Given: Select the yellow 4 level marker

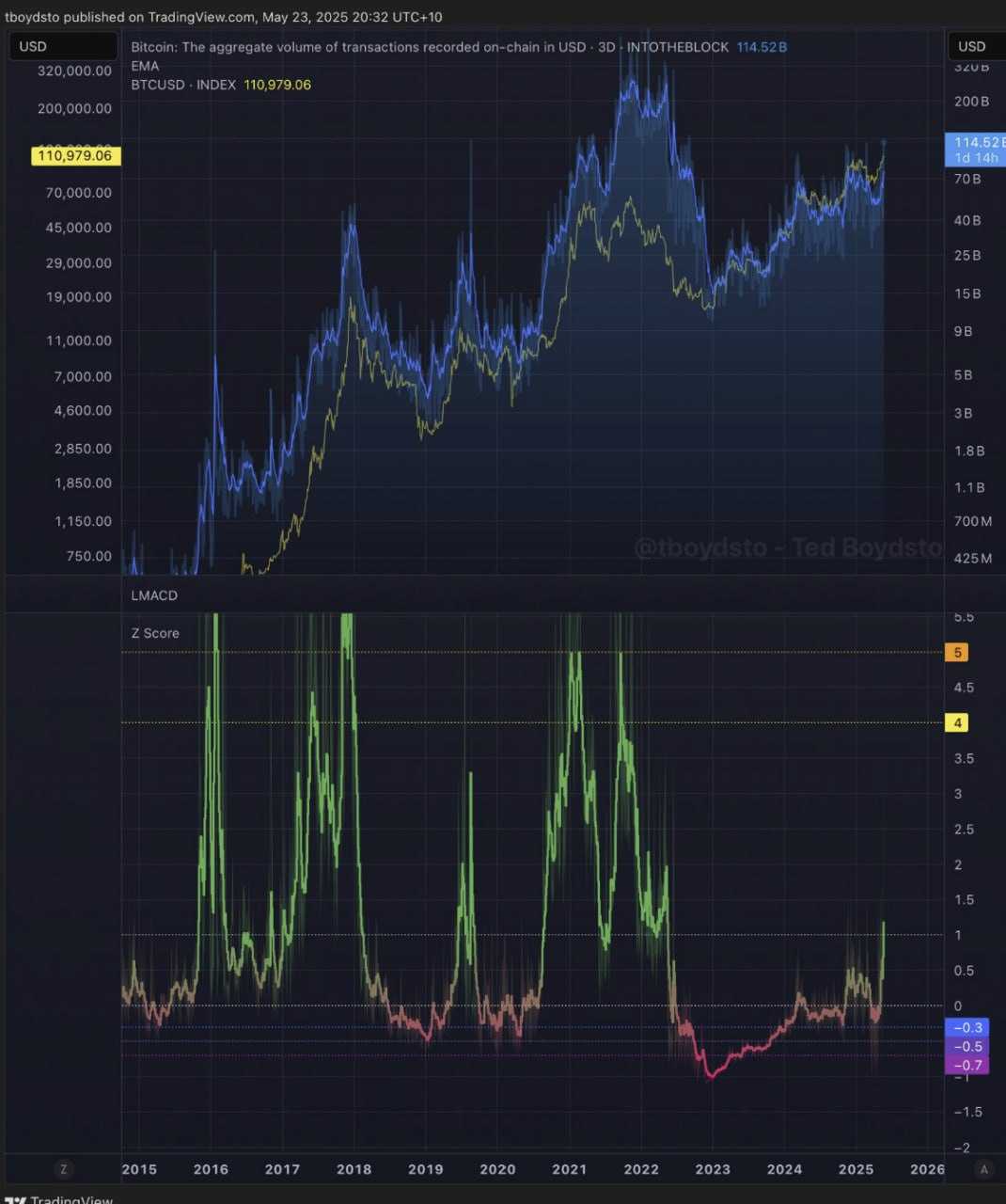Looking at the screenshot, I should tap(957, 723).
